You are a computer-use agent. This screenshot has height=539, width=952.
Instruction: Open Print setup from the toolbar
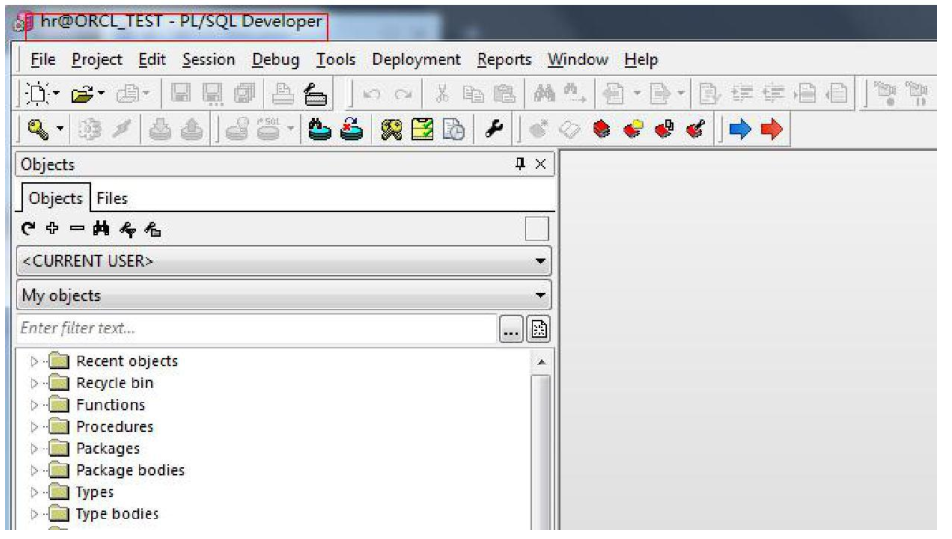tap(315, 94)
